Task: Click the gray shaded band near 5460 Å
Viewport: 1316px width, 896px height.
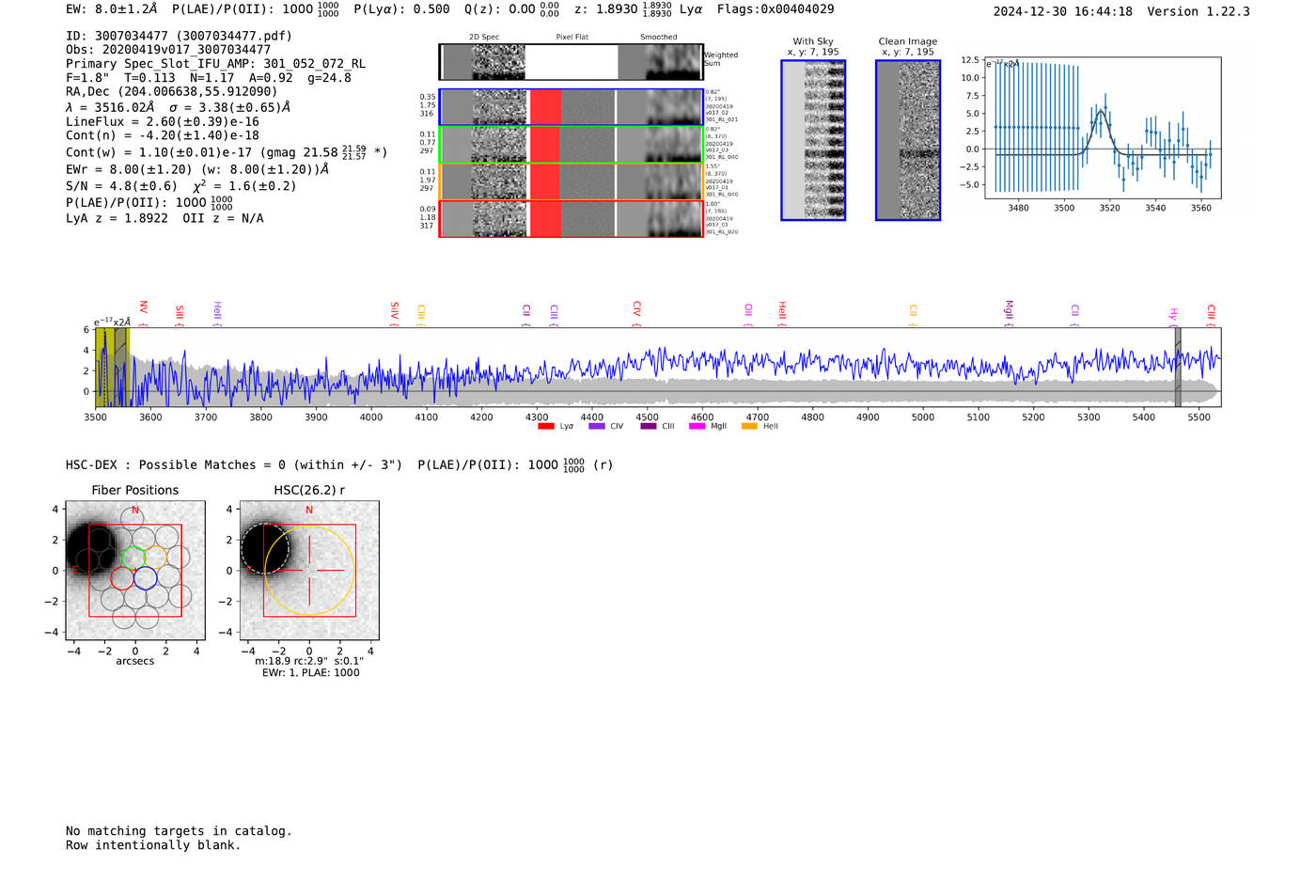Action: tap(1178, 367)
